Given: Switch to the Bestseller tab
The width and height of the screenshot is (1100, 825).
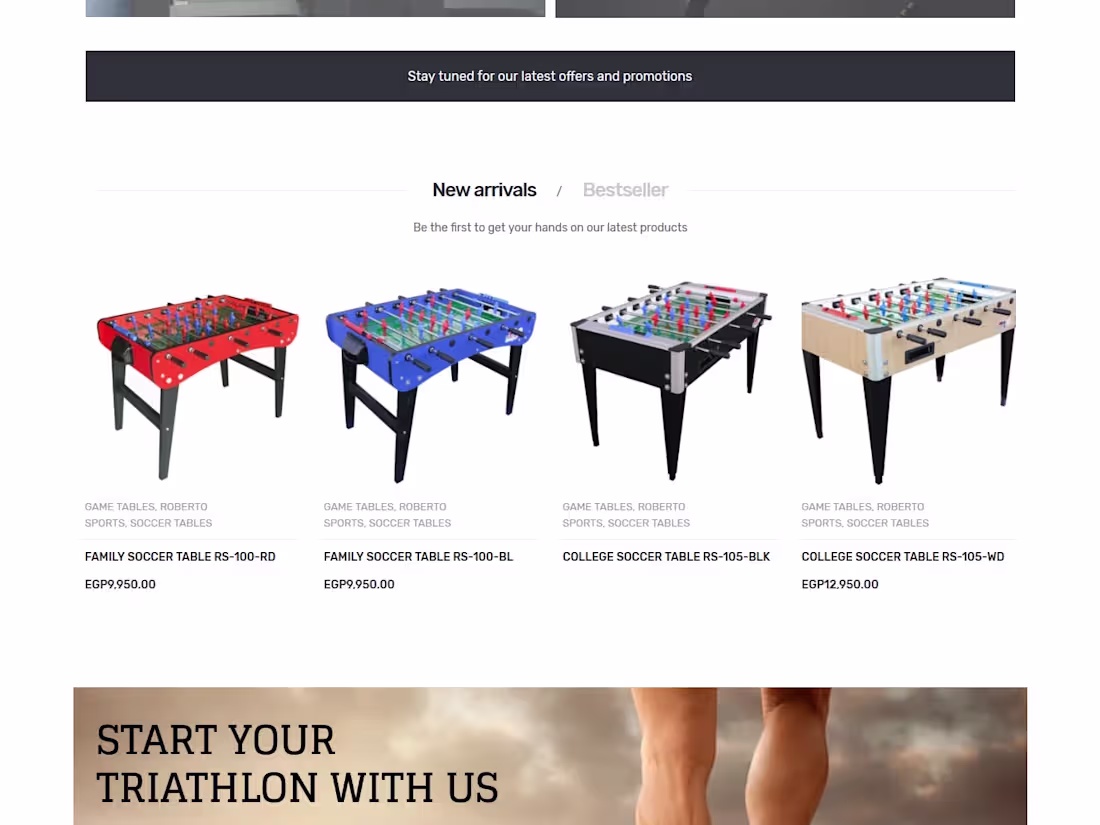Looking at the screenshot, I should 625,190.
